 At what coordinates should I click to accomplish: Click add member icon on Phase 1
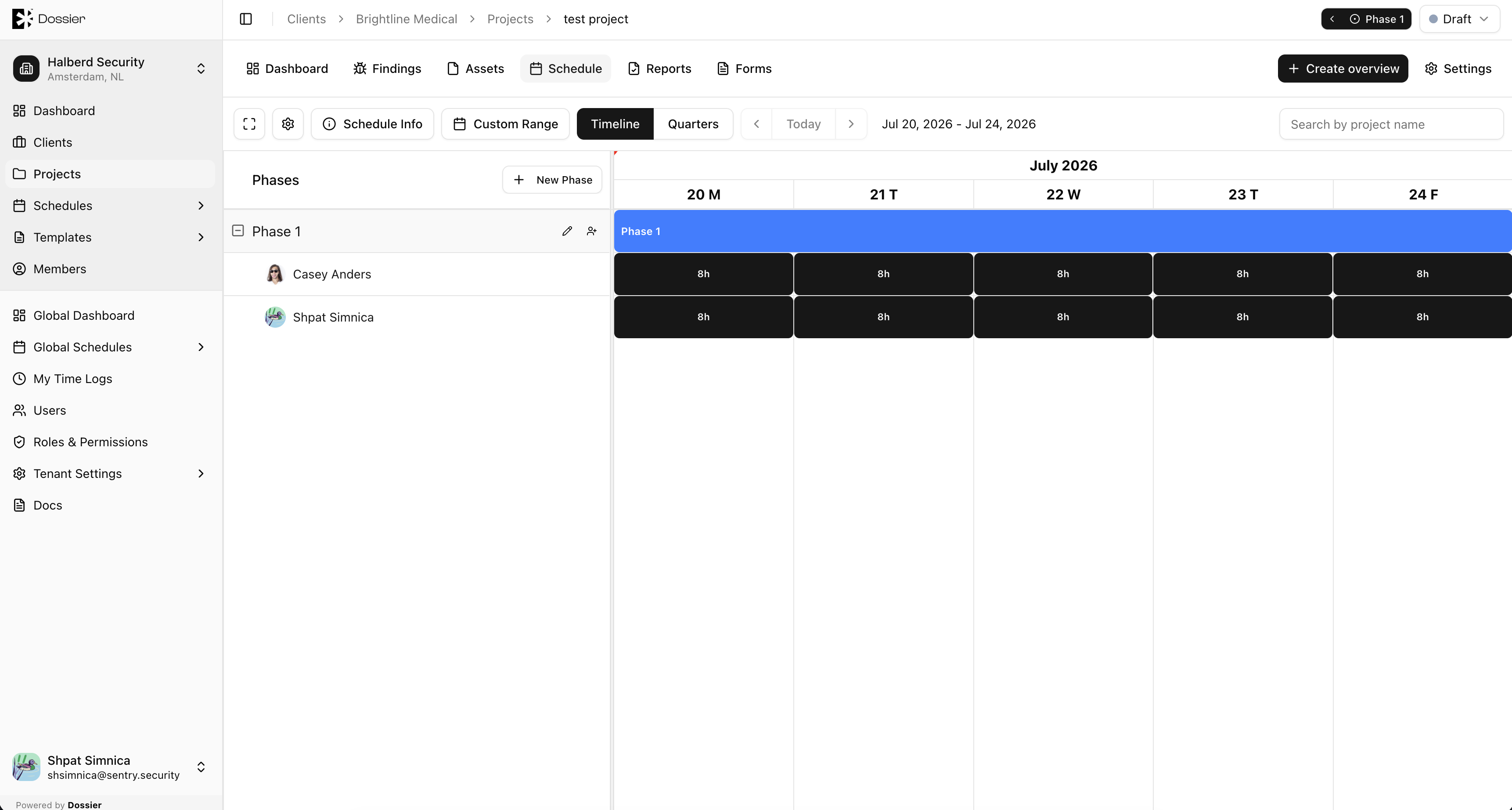[x=592, y=231]
